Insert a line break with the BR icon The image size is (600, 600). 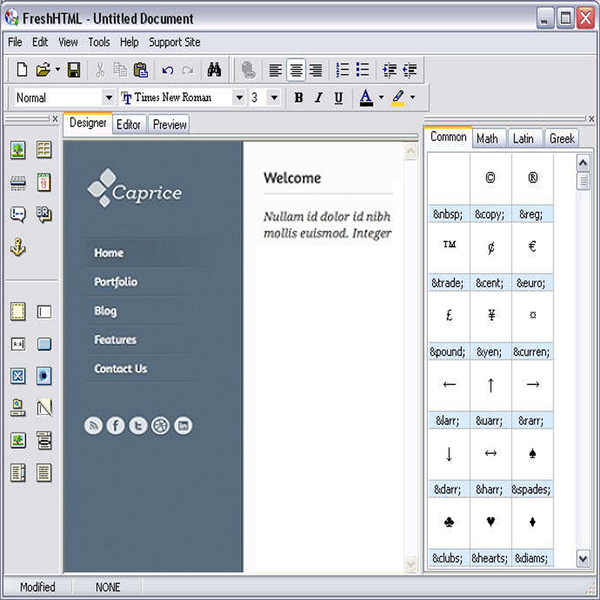click(x=44, y=214)
